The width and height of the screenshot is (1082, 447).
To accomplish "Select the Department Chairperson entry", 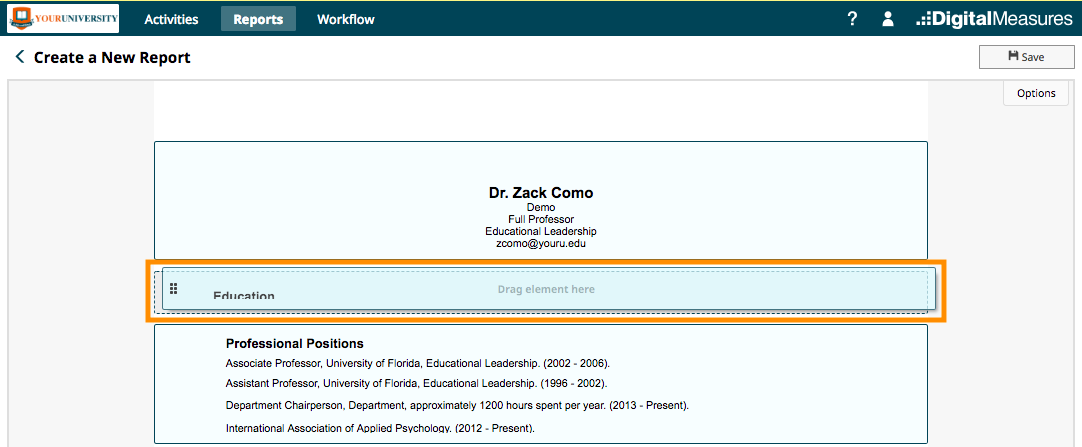I will (458, 406).
